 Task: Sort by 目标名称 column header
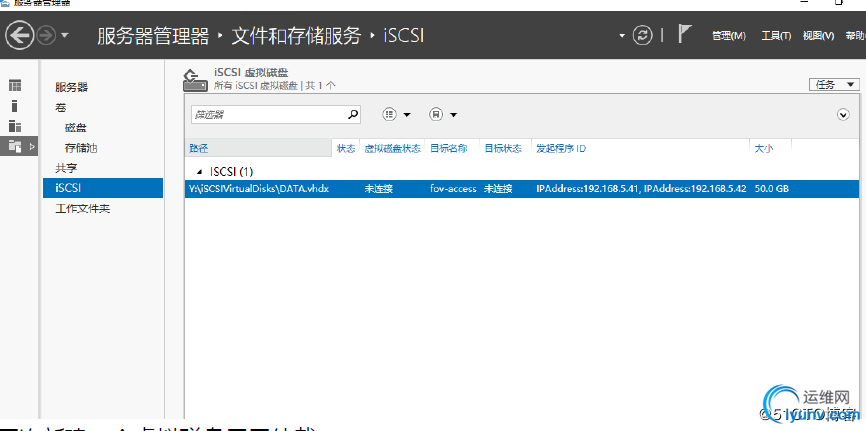[448, 148]
